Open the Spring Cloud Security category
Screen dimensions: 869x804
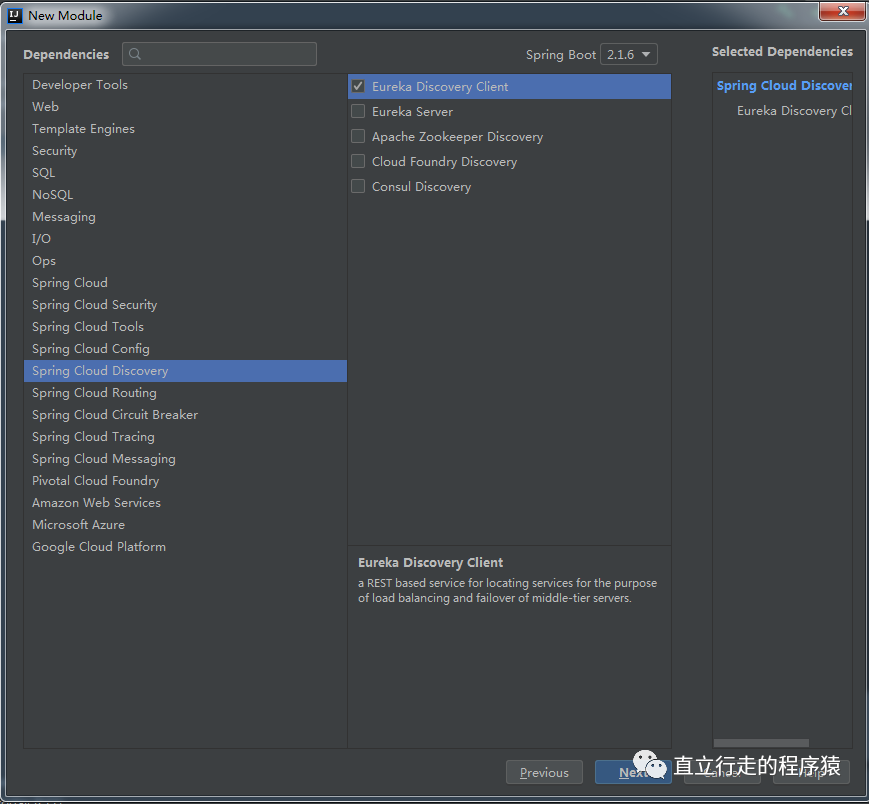[x=185, y=305]
